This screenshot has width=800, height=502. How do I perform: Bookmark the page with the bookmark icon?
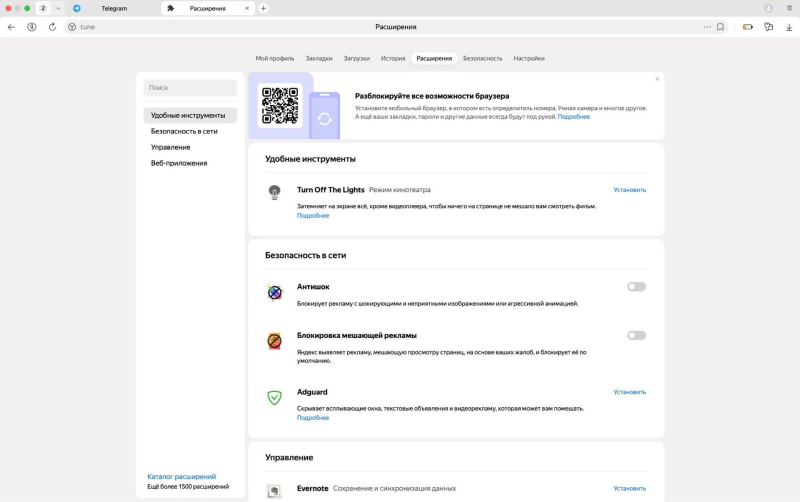click(x=720, y=27)
